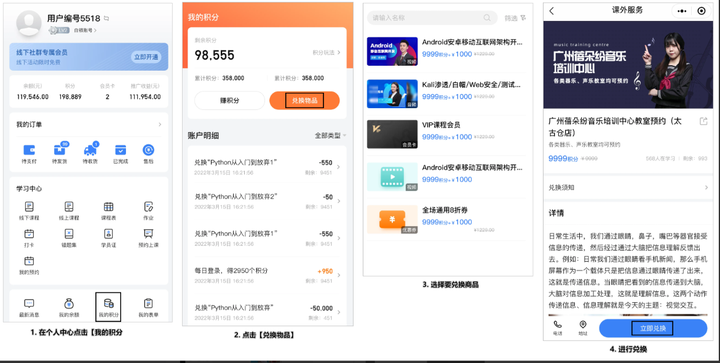Click the blue 立即兑换 button

pyautogui.click(x=653, y=328)
